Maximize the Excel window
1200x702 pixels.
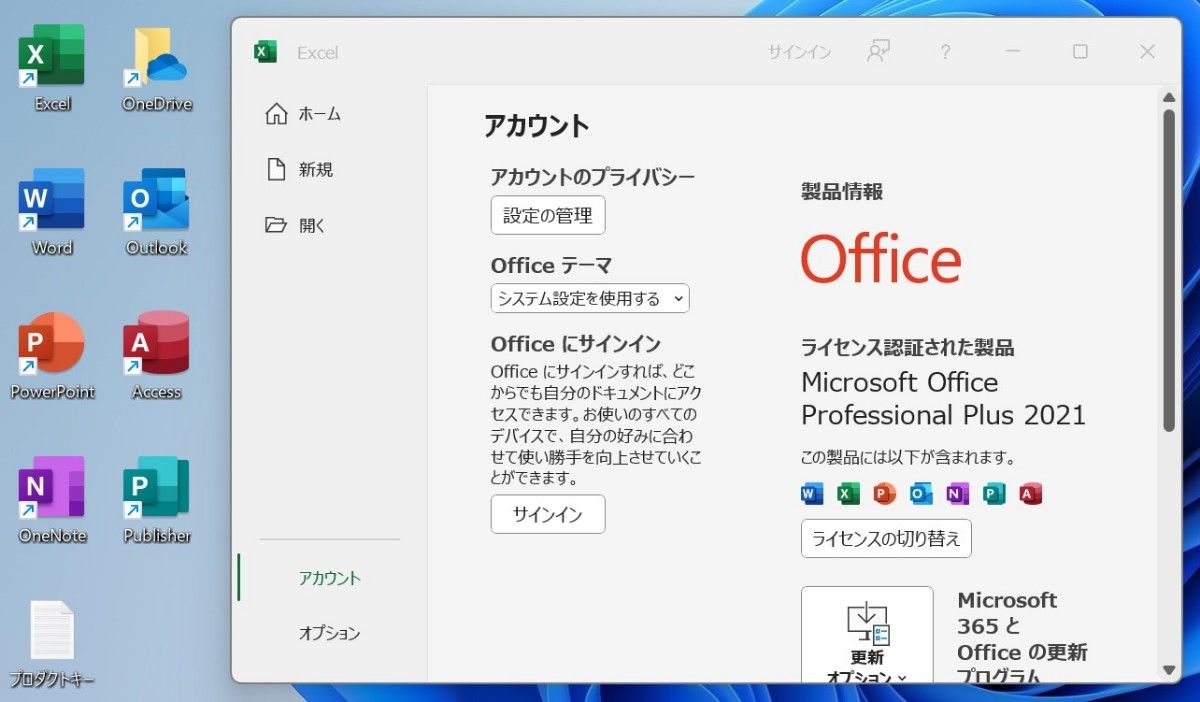1080,52
